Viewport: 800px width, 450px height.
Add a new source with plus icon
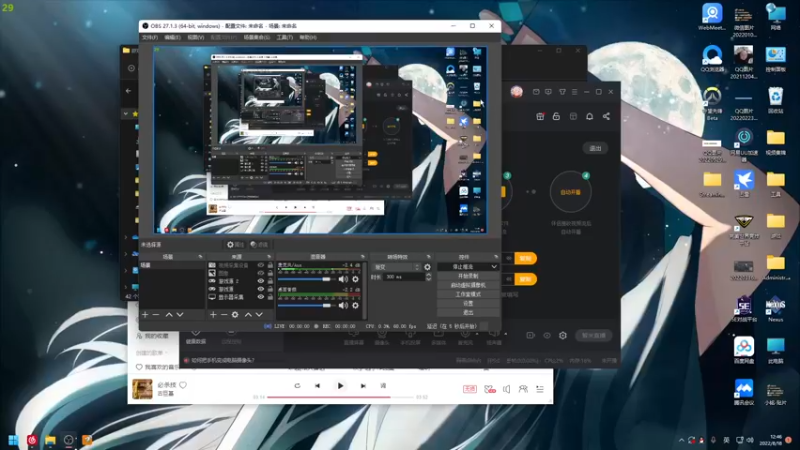pyautogui.click(x=213, y=315)
